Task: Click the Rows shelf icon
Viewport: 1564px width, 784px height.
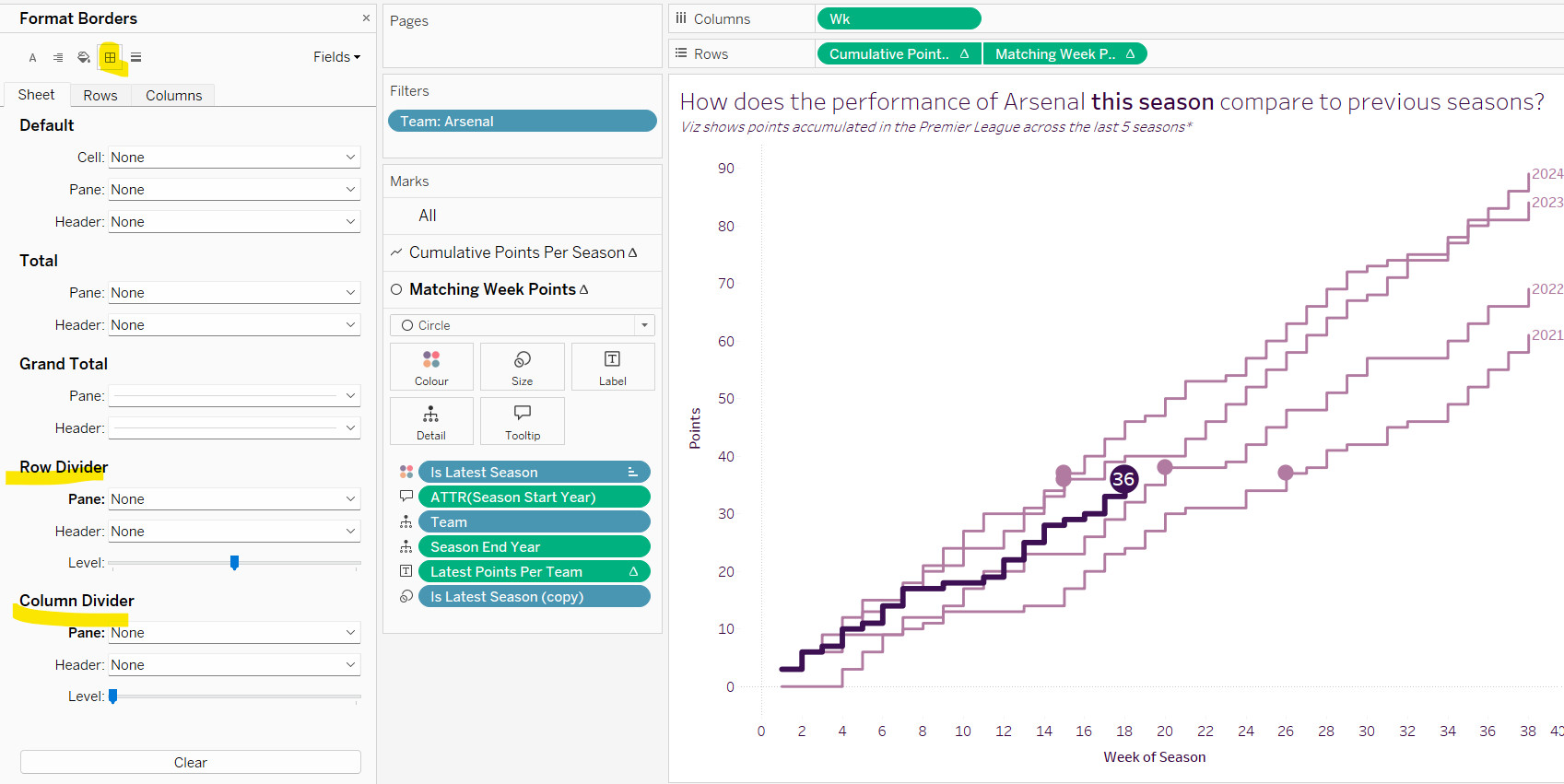Action: 681,53
